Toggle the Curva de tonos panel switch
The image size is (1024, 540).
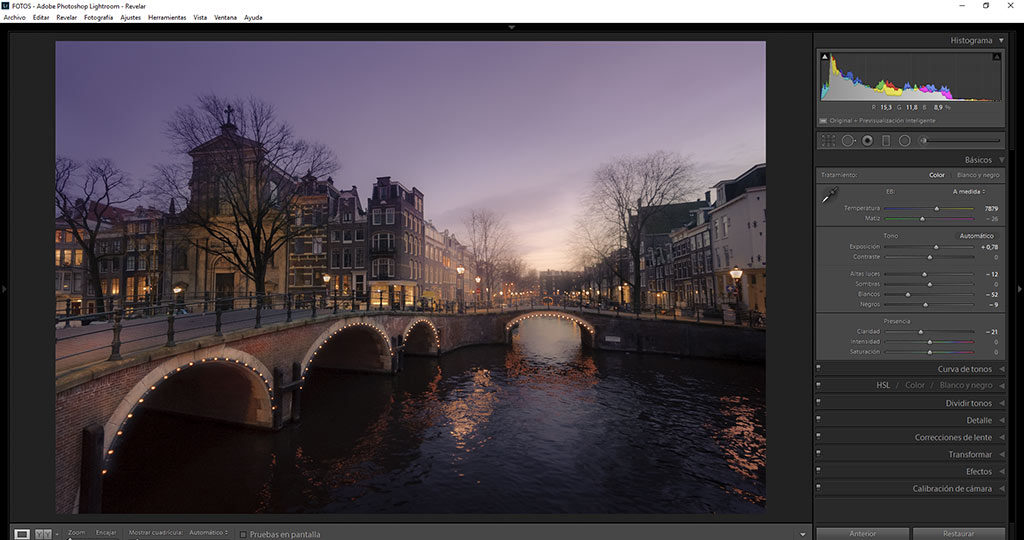click(x=819, y=369)
